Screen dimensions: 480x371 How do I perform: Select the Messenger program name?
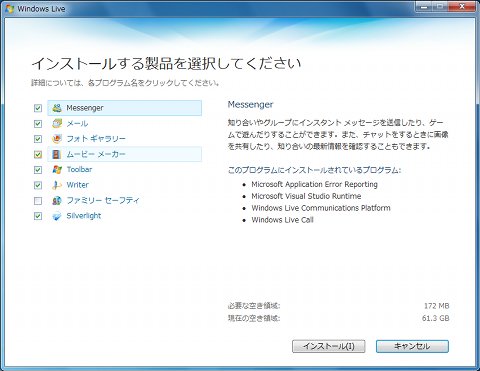[x=85, y=108]
